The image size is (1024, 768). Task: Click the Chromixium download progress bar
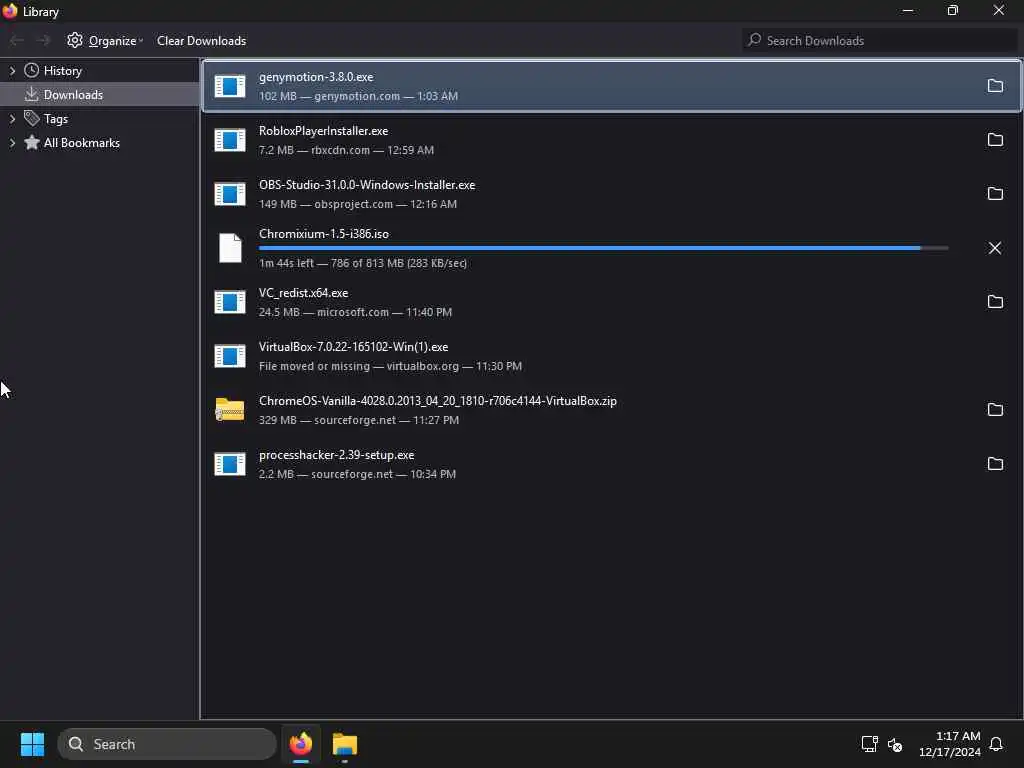(x=603, y=248)
